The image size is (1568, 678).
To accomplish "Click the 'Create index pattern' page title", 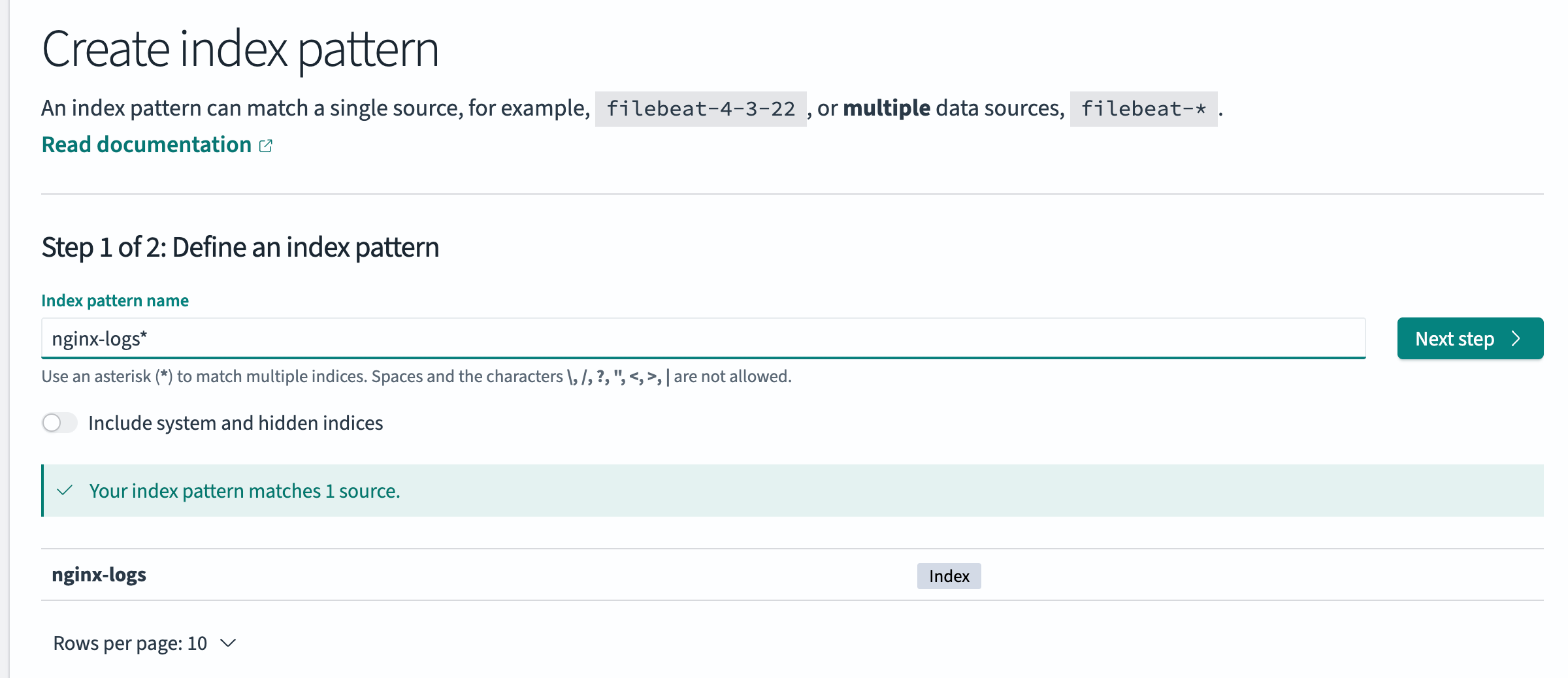I will [240, 49].
